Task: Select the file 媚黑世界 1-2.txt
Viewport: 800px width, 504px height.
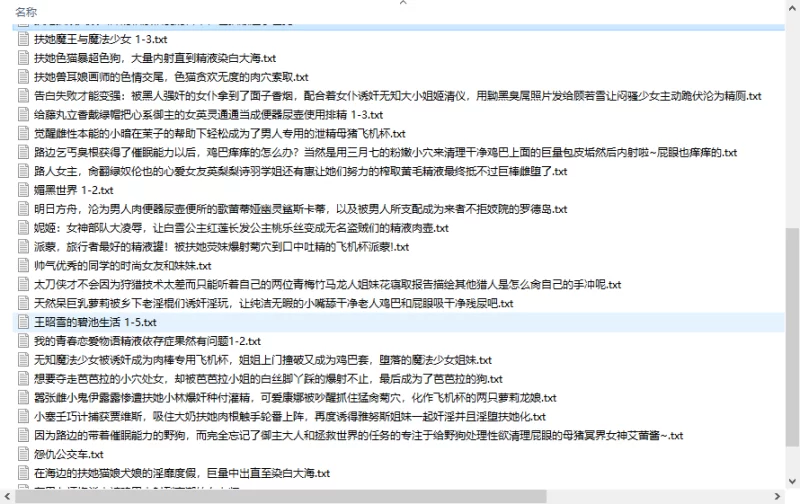Action: 73,190
